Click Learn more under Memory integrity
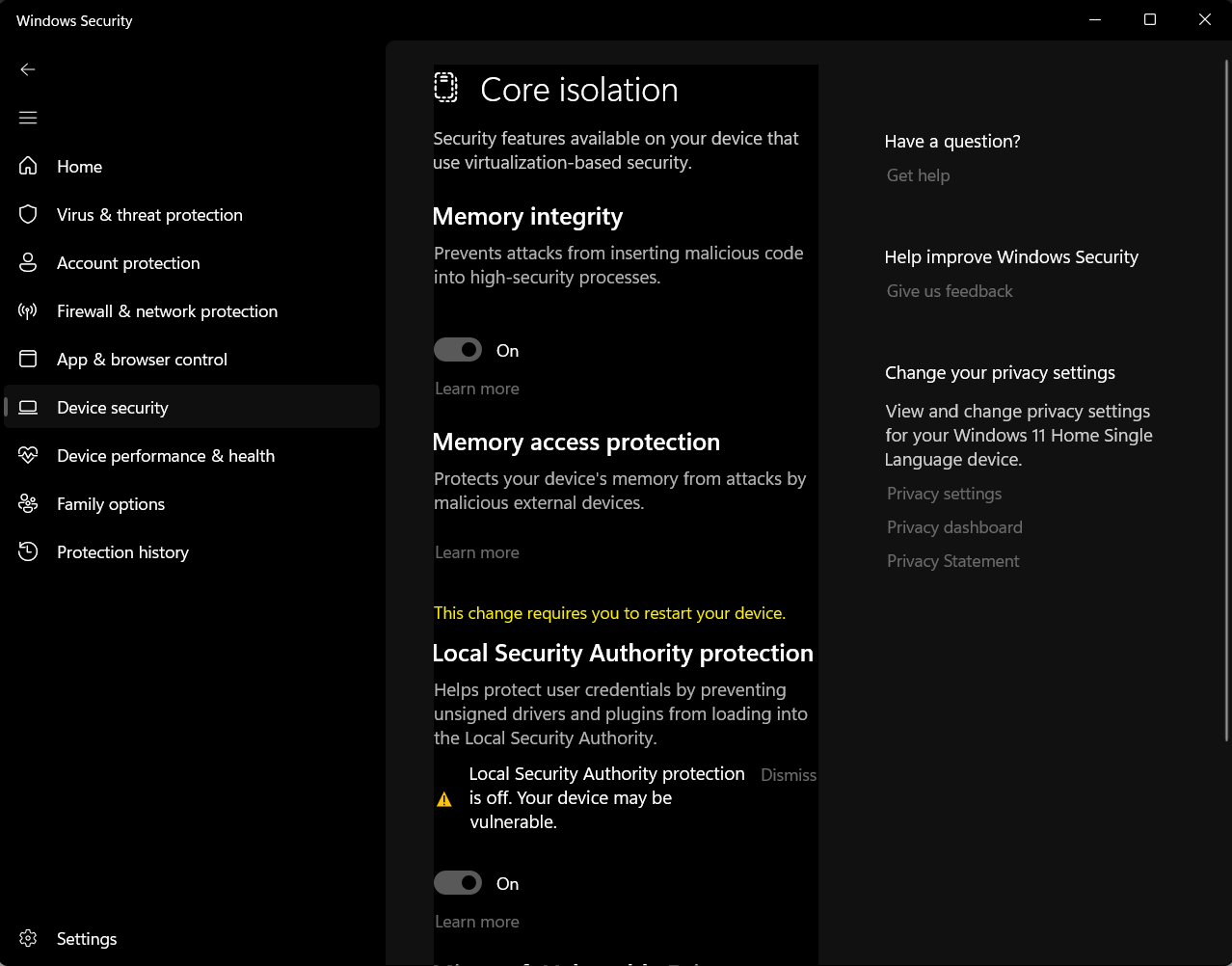The width and height of the screenshot is (1232, 966). (477, 389)
